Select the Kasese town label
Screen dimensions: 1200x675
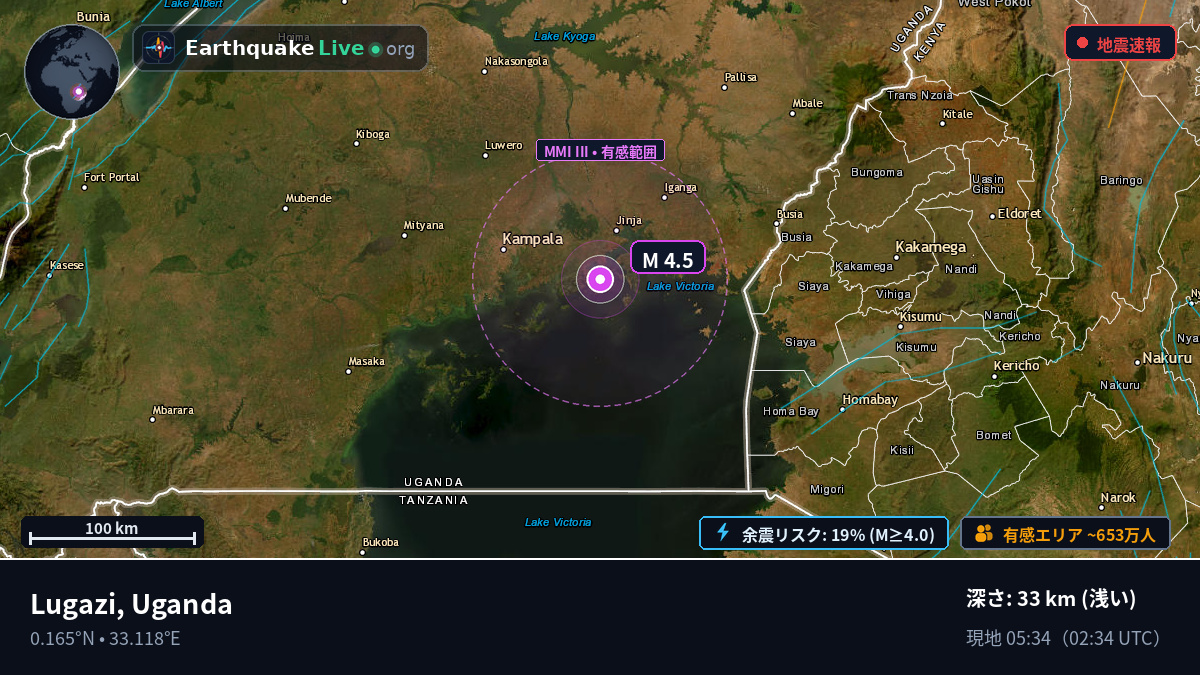(x=67, y=265)
